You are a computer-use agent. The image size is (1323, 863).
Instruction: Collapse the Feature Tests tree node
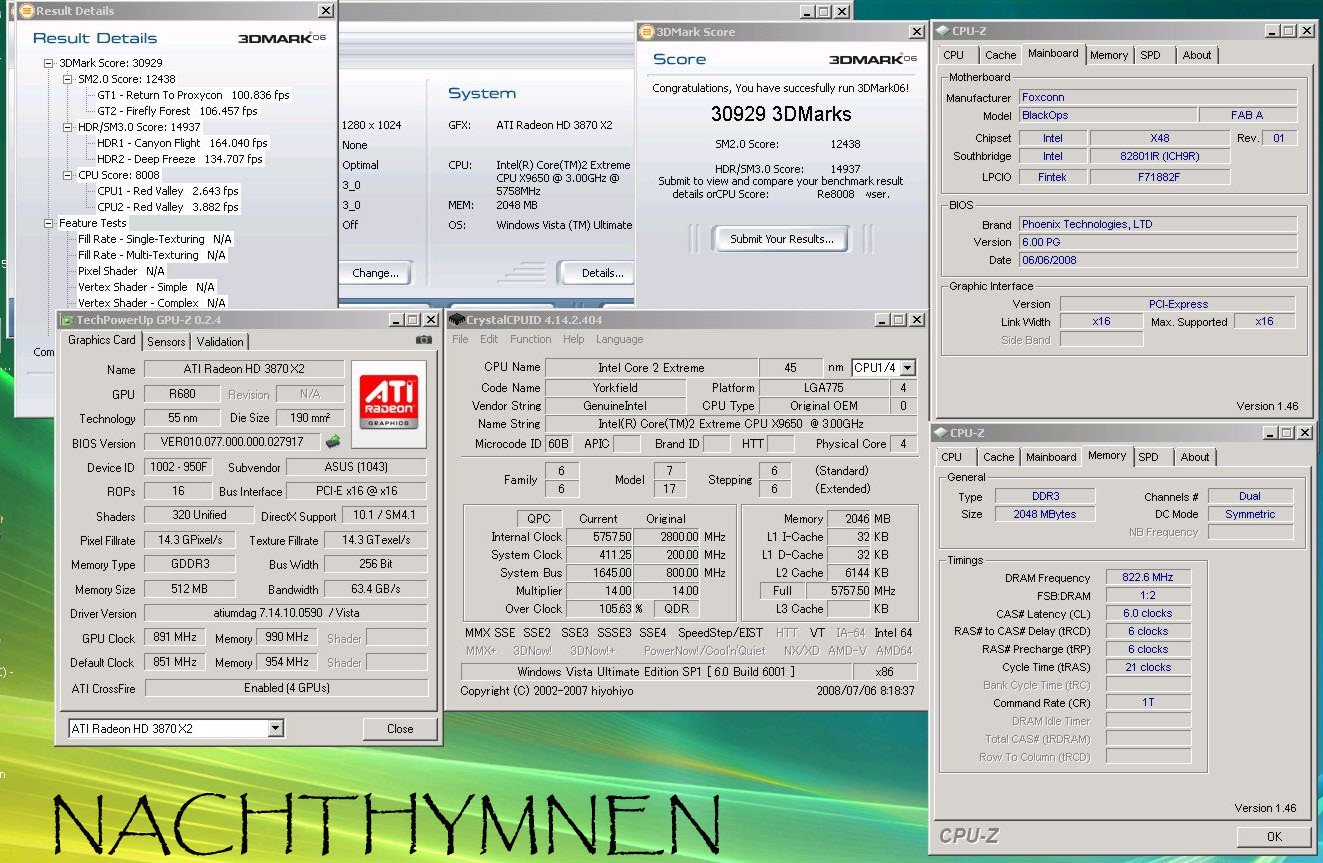[50, 223]
